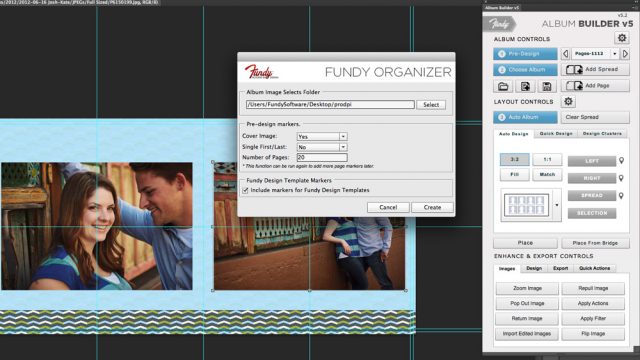Image resolution: width=640 pixels, height=360 pixels.
Task: Click the SELECTION design button
Action: 592,213
